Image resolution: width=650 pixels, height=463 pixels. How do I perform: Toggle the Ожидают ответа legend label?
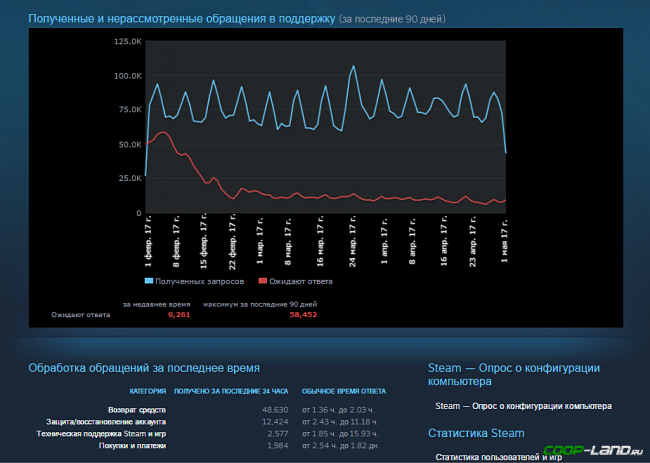301,281
